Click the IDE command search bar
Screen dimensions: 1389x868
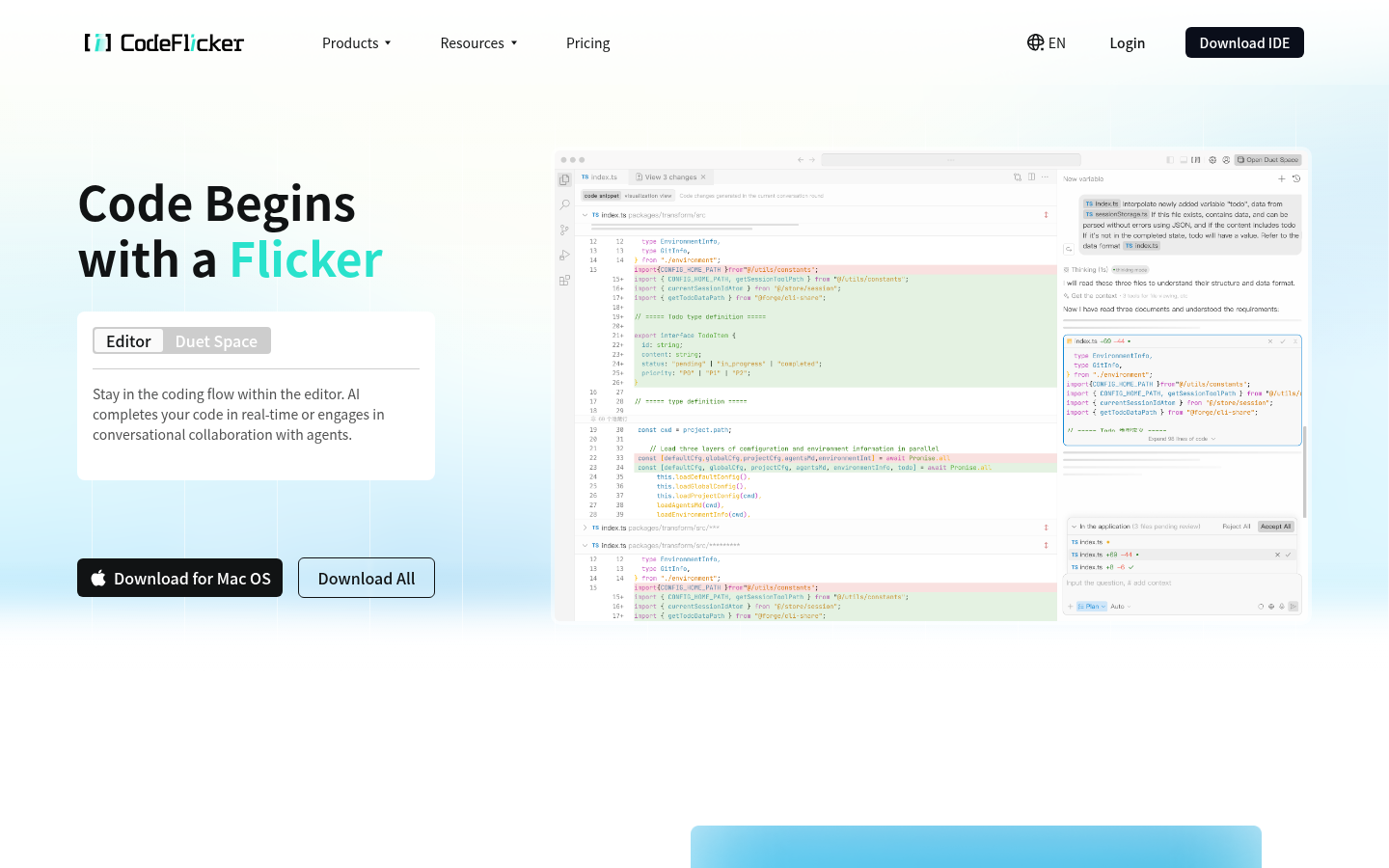pyautogui.click(x=951, y=160)
